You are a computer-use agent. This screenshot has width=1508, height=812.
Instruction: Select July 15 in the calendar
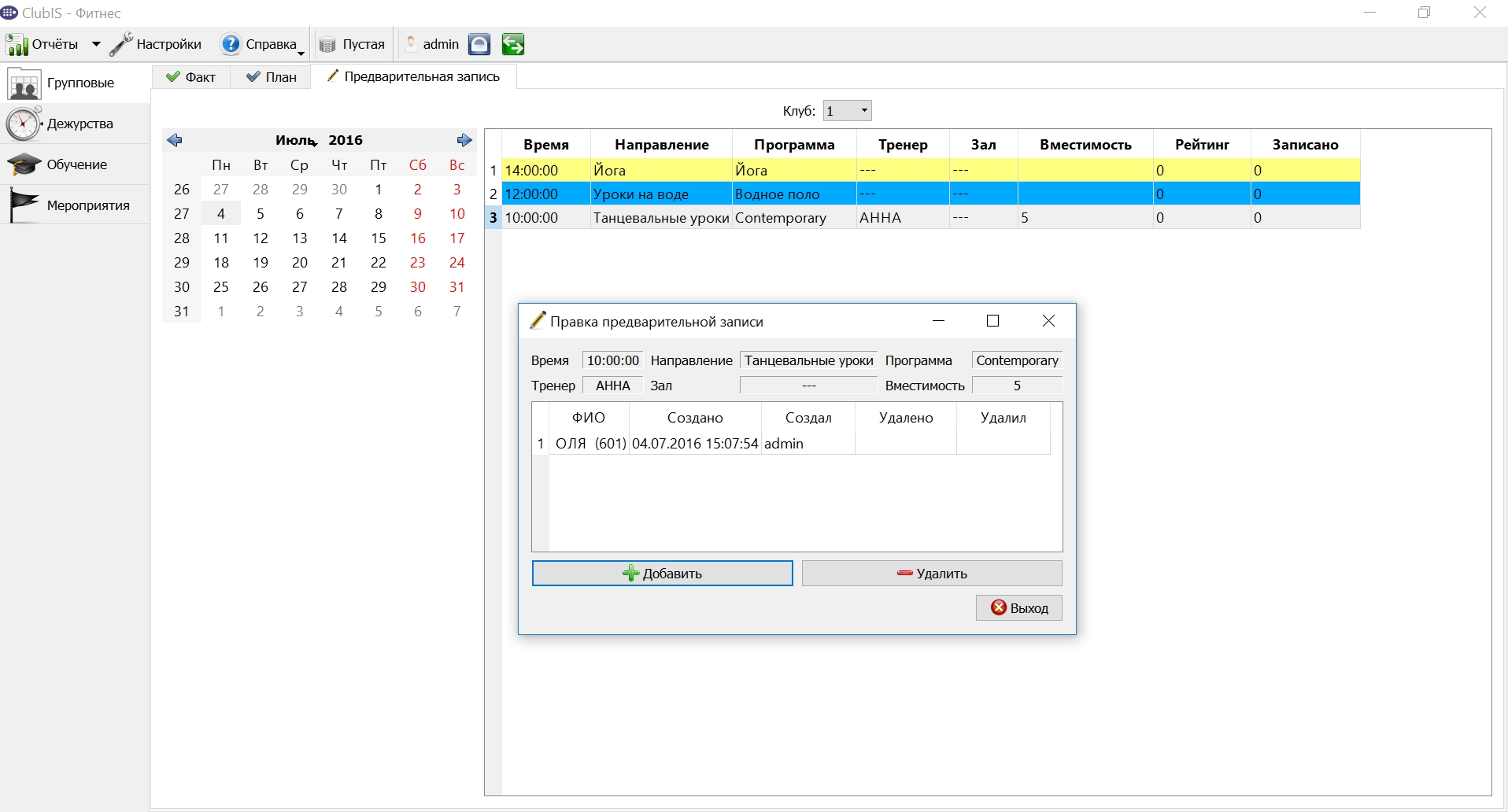(379, 238)
